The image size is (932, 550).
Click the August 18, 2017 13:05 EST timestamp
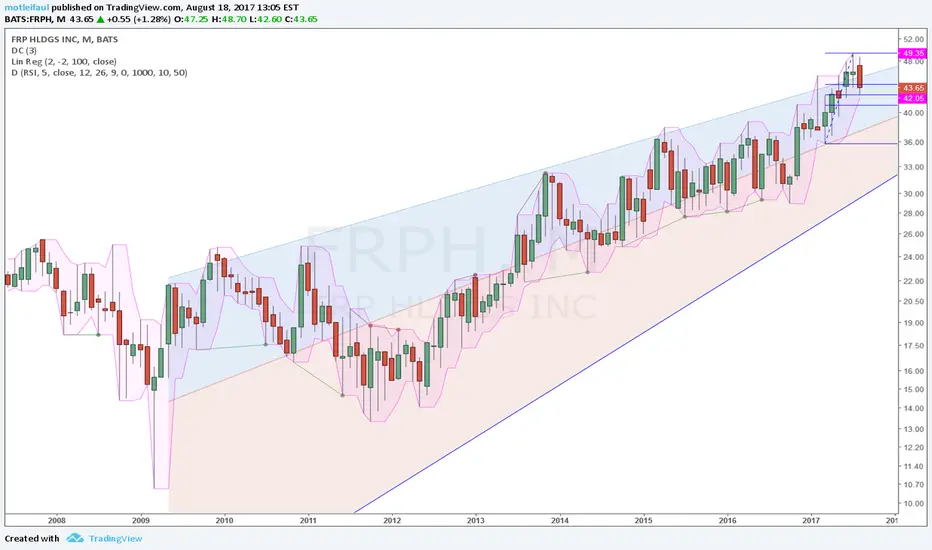tap(242, 8)
